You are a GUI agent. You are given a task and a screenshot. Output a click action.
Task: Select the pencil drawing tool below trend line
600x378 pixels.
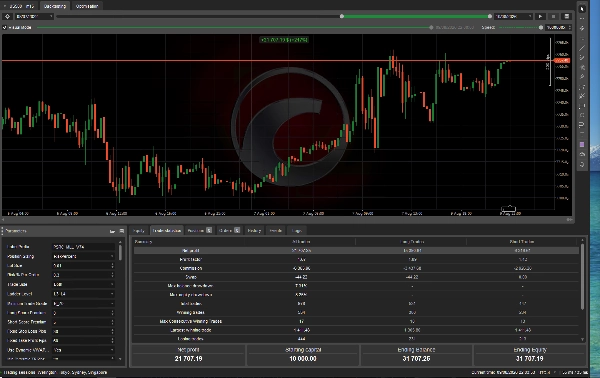click(x=582, y=58)
